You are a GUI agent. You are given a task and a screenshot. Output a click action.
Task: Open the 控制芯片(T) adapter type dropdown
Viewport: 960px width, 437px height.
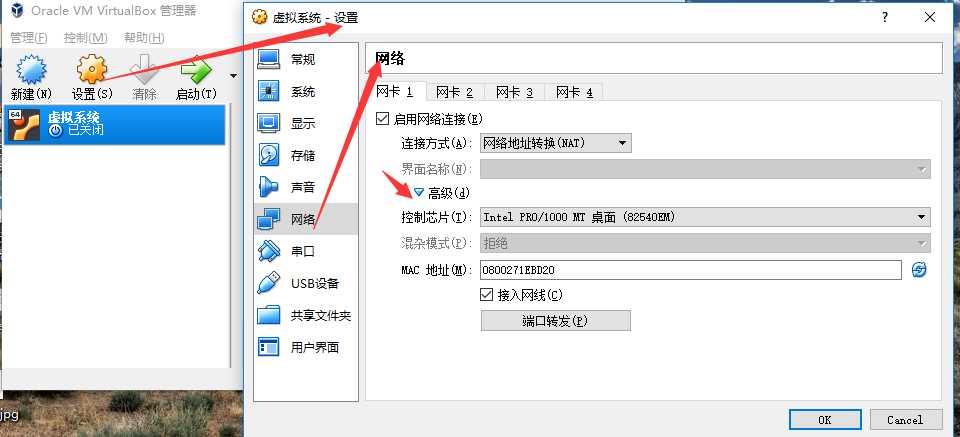pyautogui.click(x=705, y=217)
